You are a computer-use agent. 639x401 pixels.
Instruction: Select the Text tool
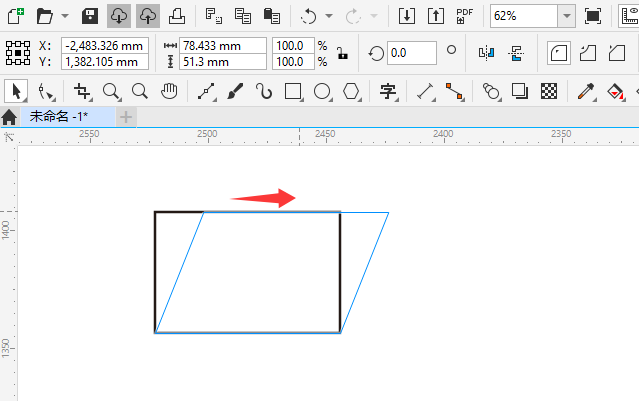coord(388,91)
